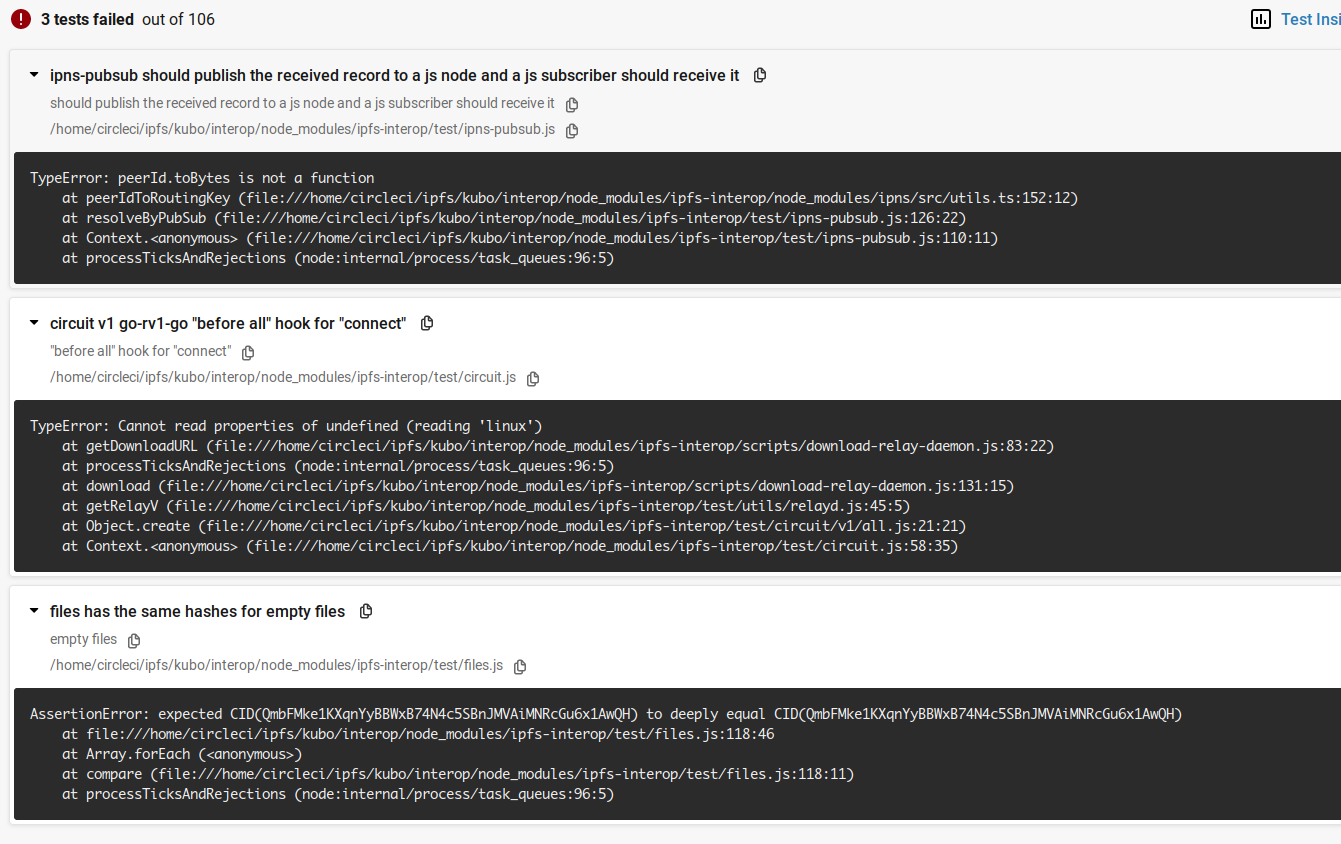Copy the ipns-pubsub test title
The height and width of the screenshot is (844, 1341).
760,75
